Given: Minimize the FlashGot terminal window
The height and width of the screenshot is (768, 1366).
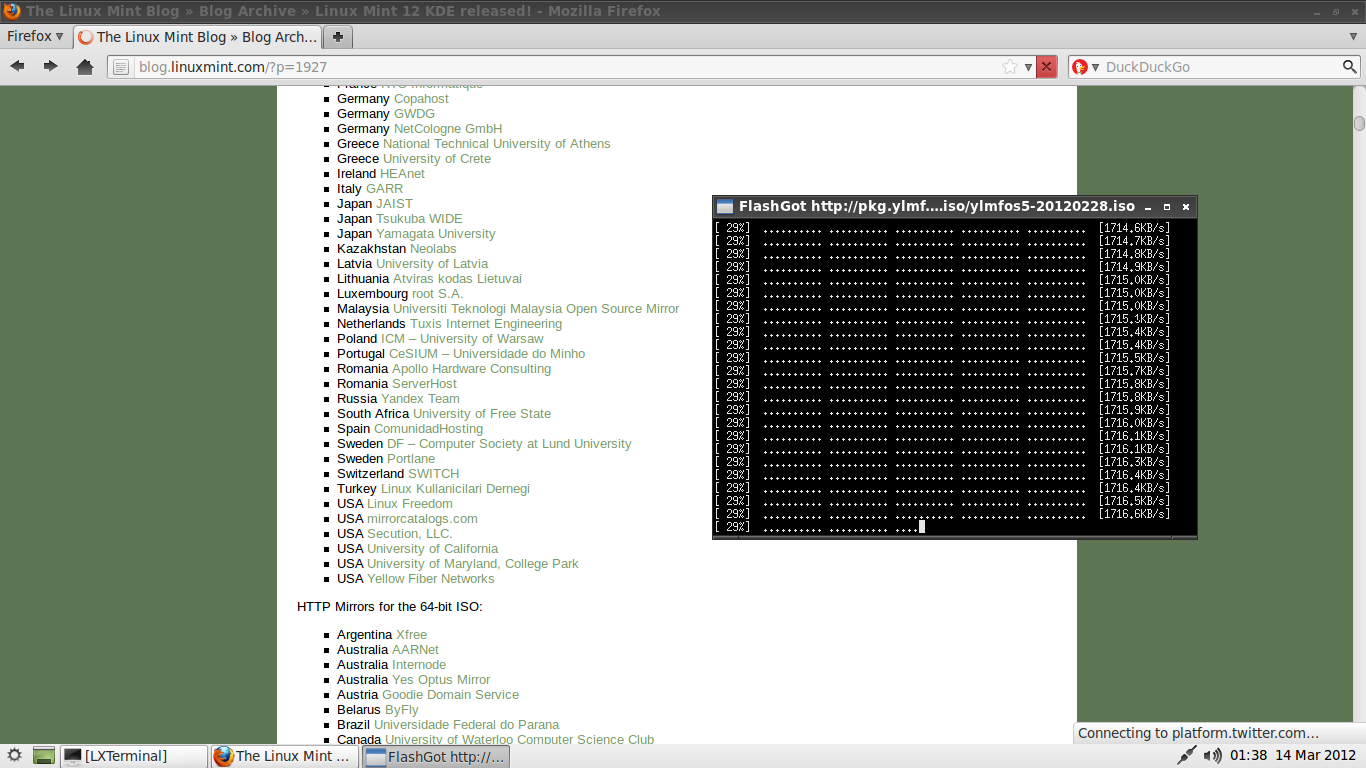Looking at the screenshot, I should [x=1148, y=207].
